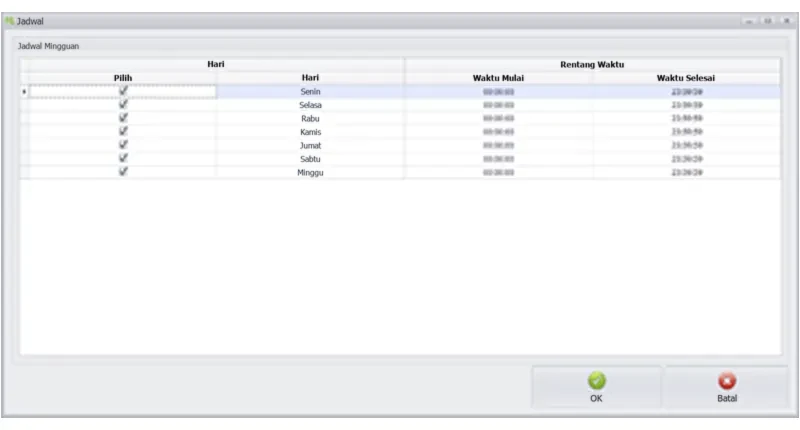The height and width of the screenshot is (430, 800).
Task: Uncheck the Kamis checkbox
Action: coord(123,131)
